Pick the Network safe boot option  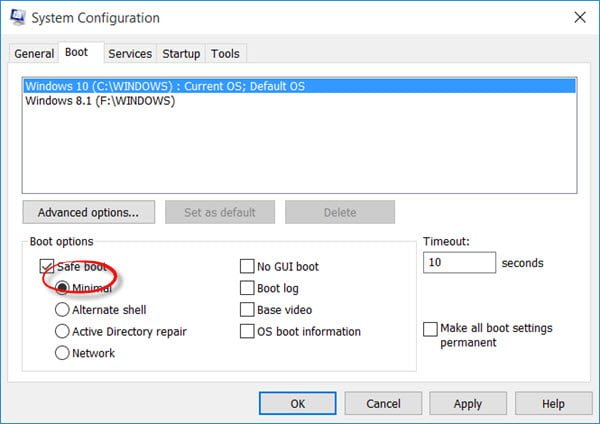pos(63,353)
